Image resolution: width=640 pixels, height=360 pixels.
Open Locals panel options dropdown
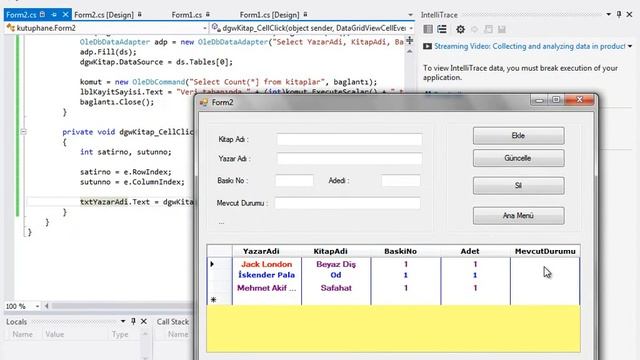pos(123,322)
